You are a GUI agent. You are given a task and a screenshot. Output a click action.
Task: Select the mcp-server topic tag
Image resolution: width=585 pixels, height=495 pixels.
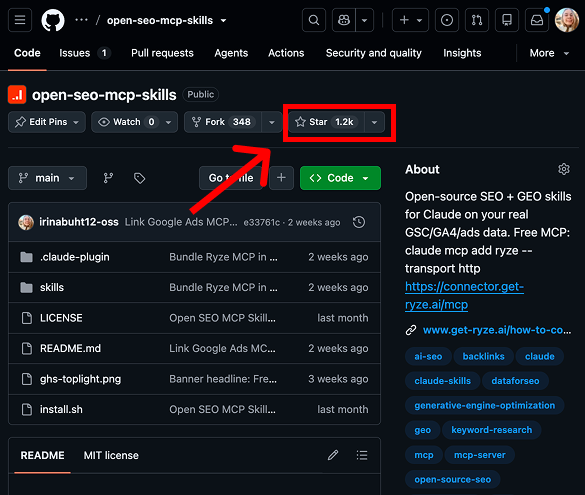[x=480, y=455]
